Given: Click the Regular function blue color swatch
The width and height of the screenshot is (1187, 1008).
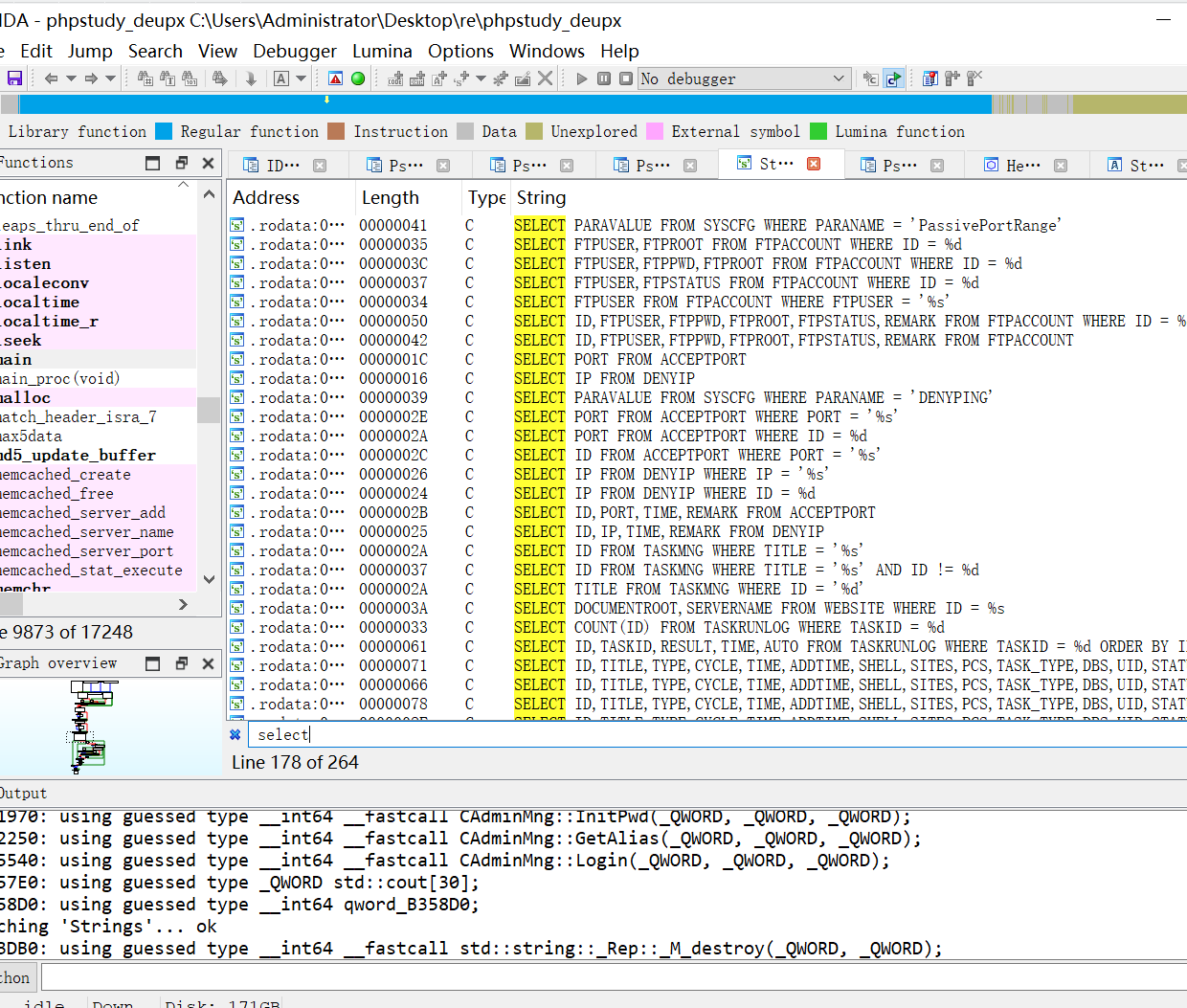Looking at the screenshot, I should pyautogui.click(x=164, y=131).
